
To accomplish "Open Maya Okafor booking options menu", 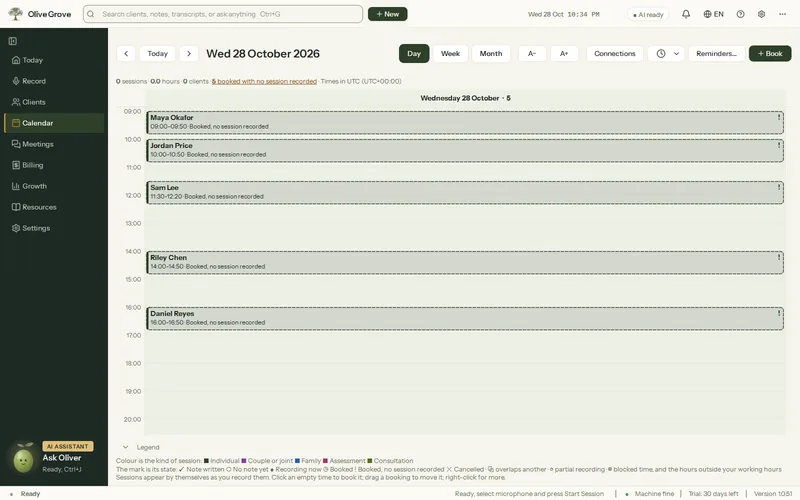I will click(x=779, y=117).
